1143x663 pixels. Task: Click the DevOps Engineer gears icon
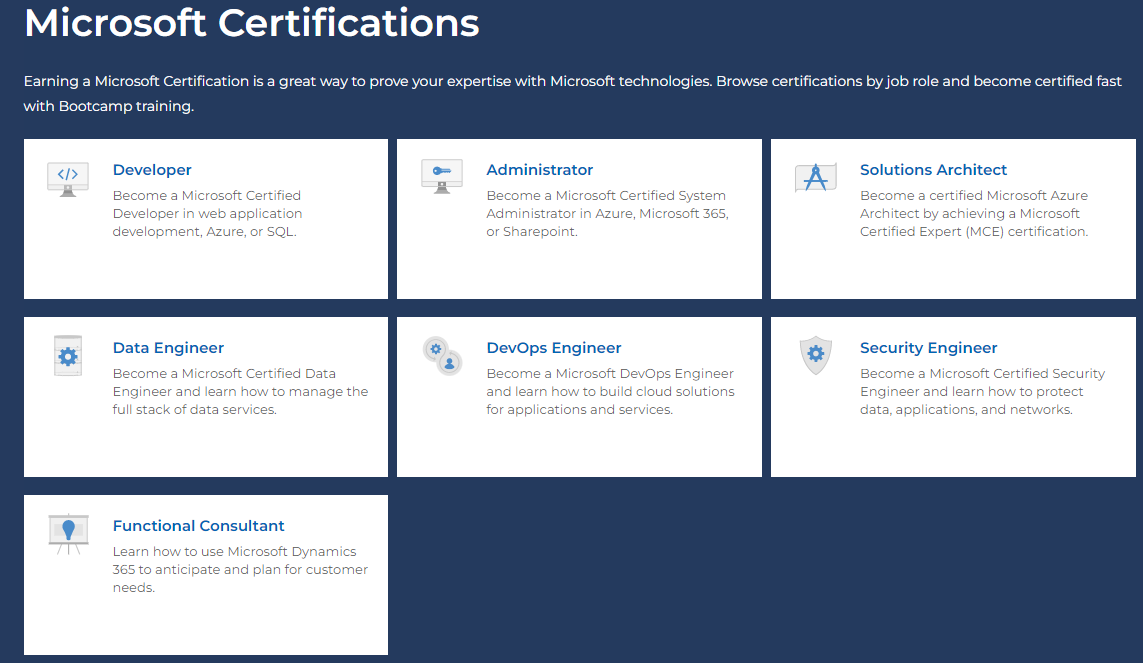click(441, 356)
